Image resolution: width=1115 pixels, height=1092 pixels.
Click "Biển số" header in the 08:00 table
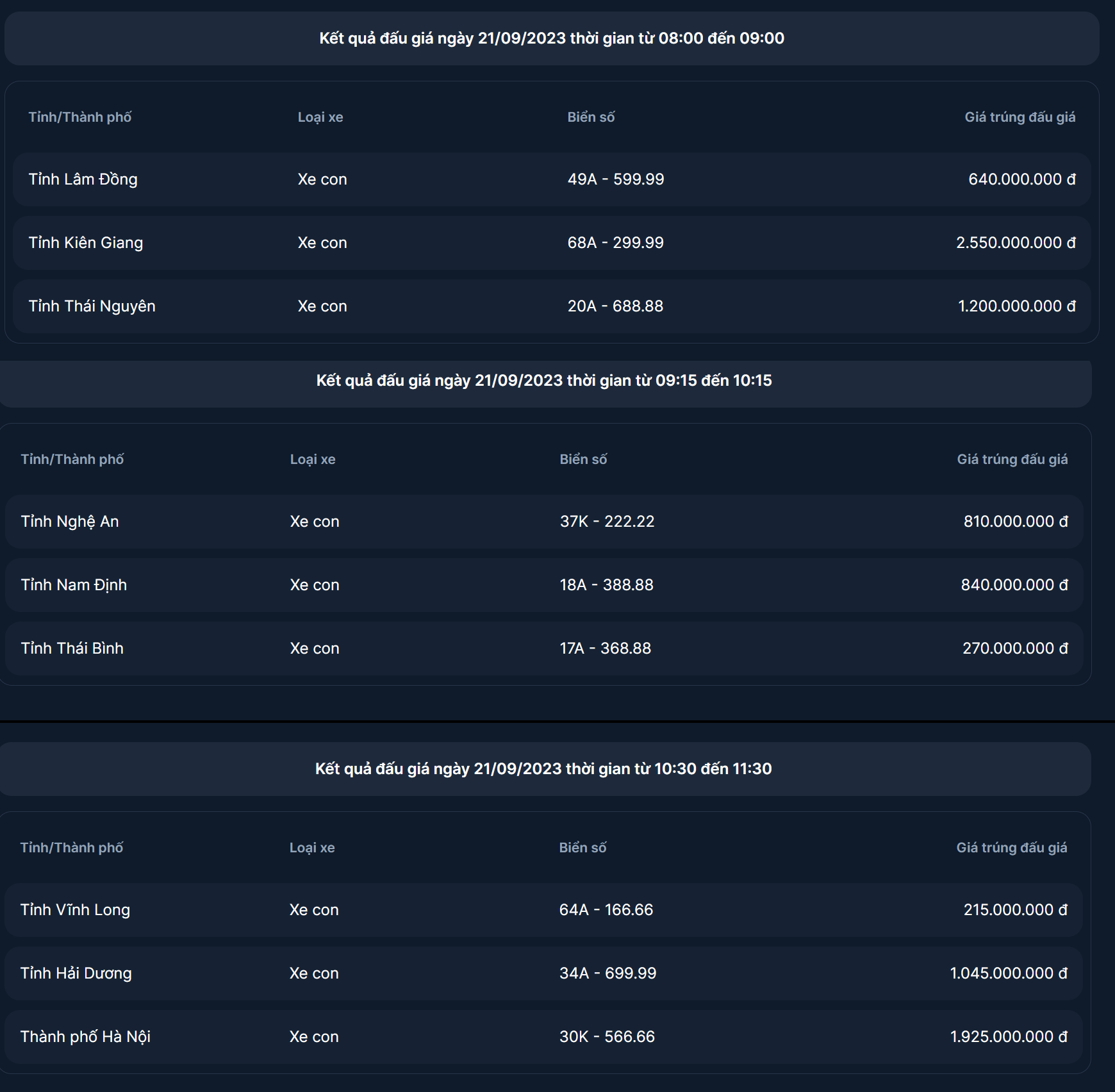(591, 117)
